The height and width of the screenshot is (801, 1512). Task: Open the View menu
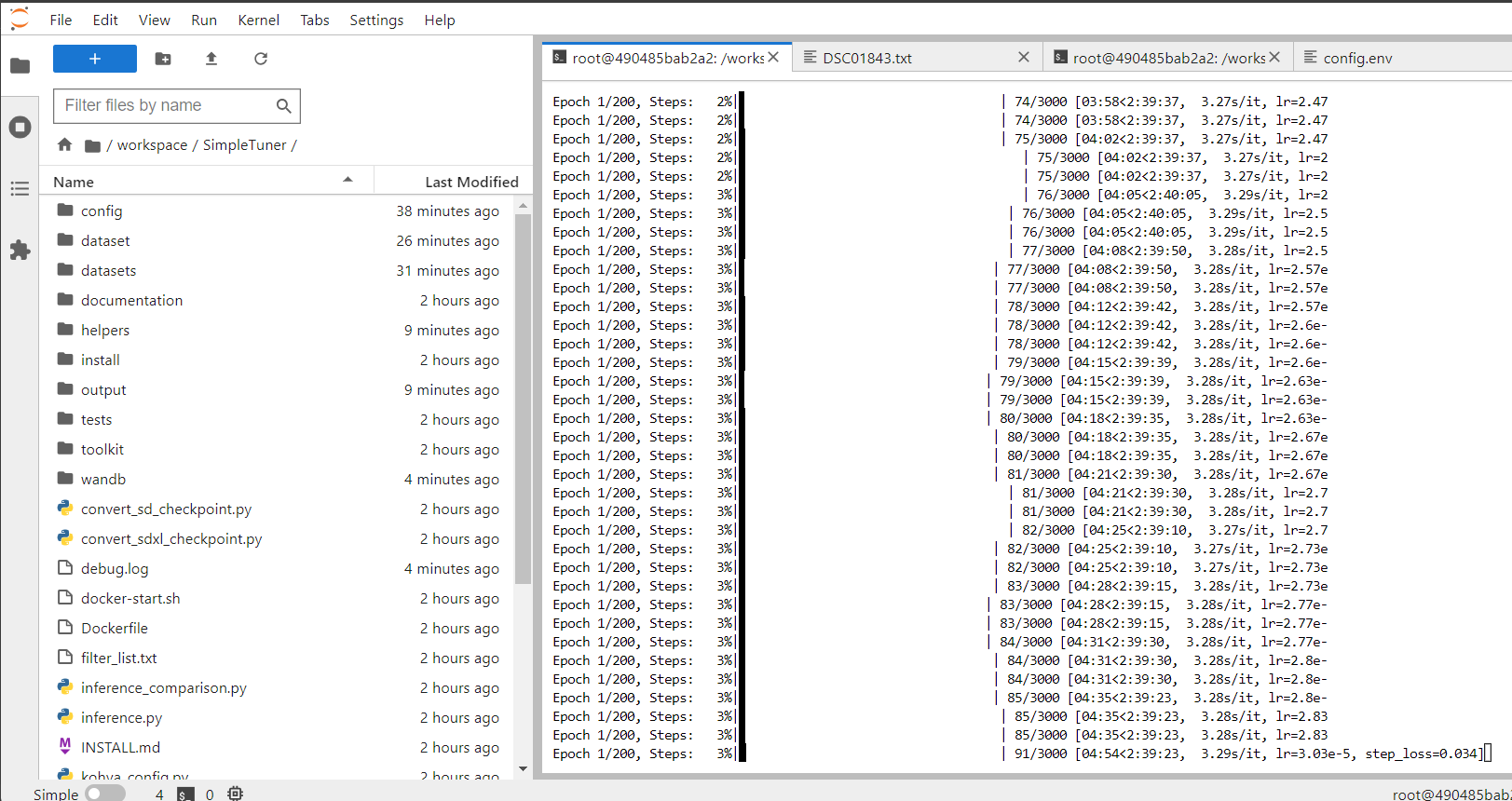[154, 20]
